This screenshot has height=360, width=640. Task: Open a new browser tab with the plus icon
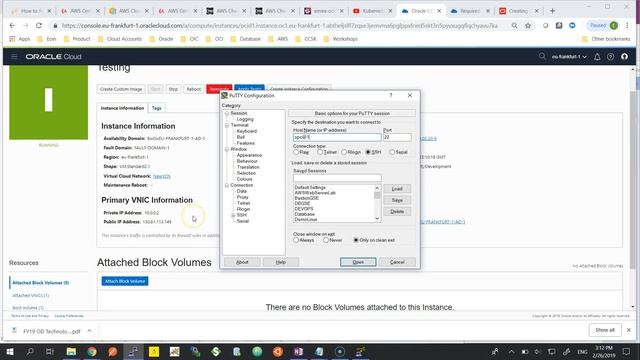[552, 11]
